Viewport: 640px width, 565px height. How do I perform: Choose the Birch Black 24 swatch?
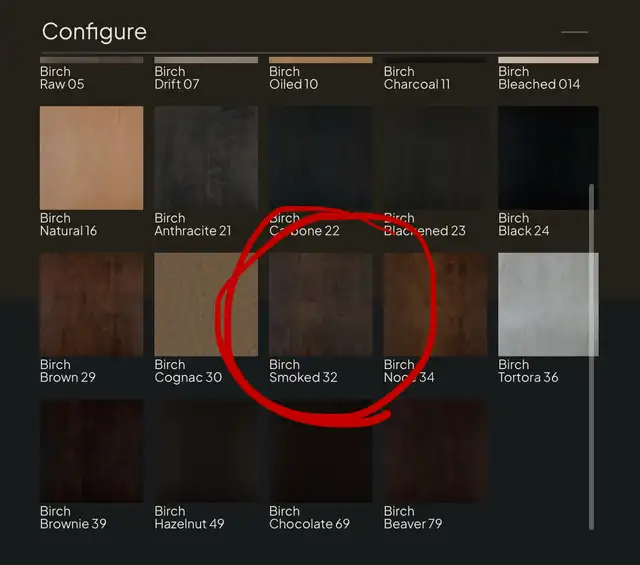549,158
